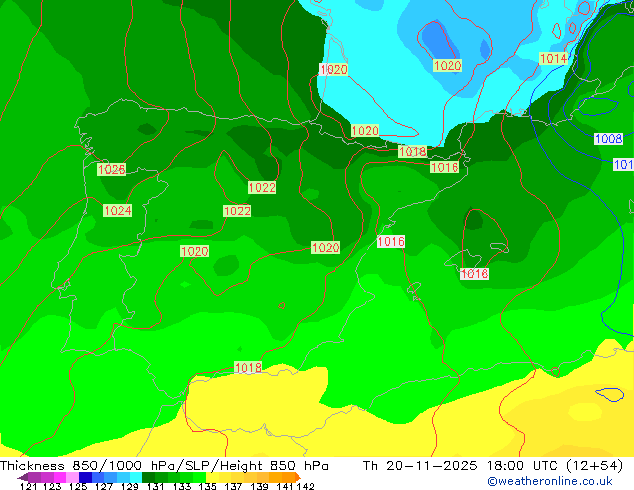Click the bright yellow 135 legend swatch
The height and width of the screenshot is (490, 634).
(212, 477)
